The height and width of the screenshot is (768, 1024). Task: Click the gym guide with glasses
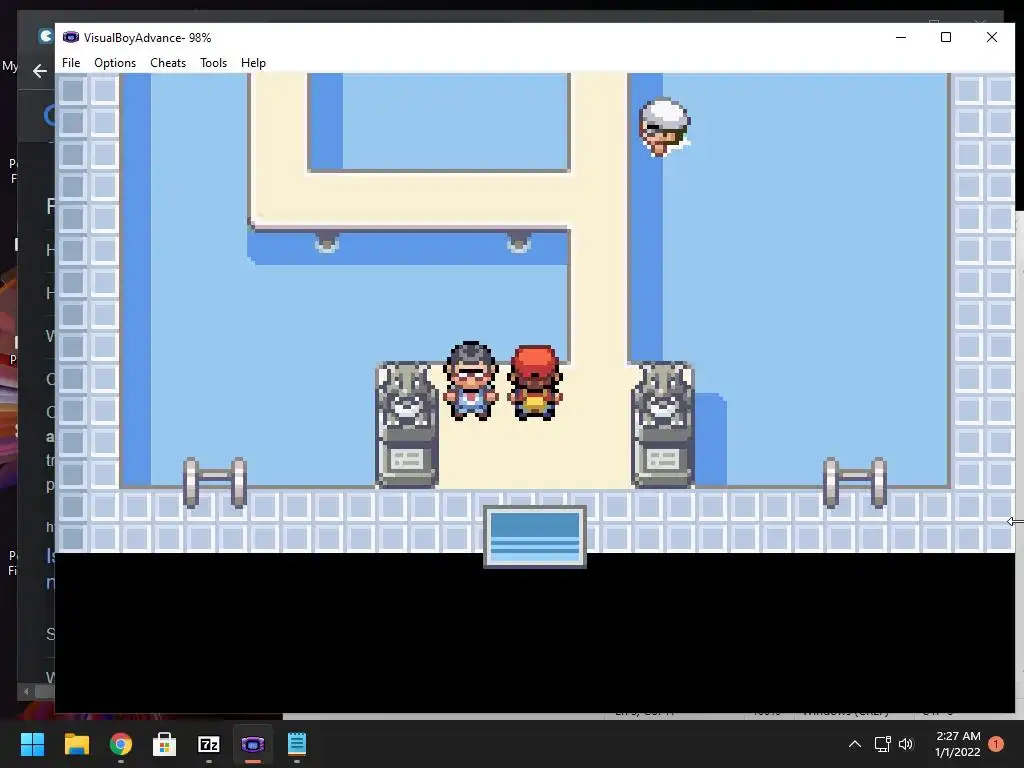coord(471,381)
